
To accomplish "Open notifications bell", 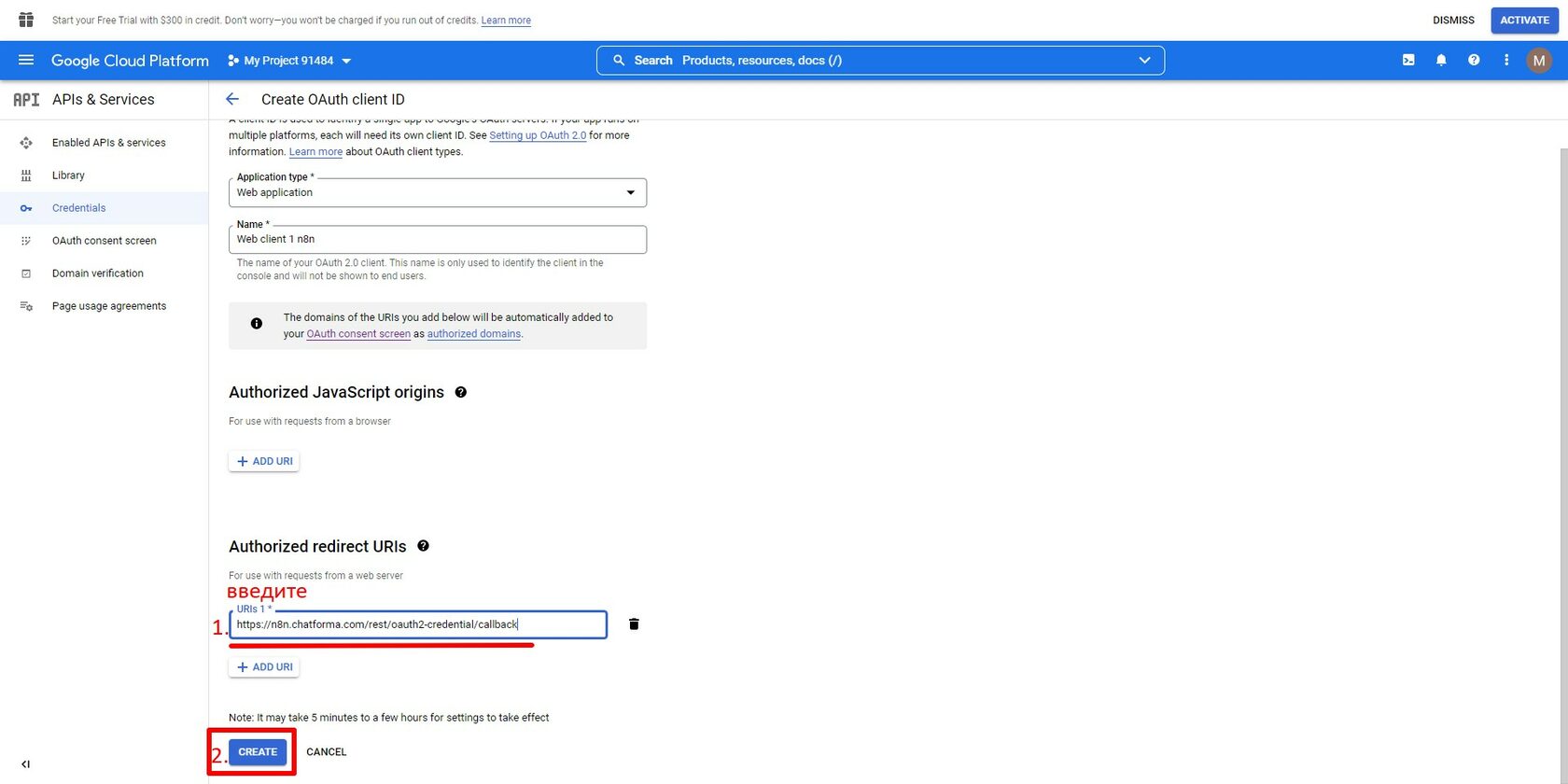I will pos(1441,60).
